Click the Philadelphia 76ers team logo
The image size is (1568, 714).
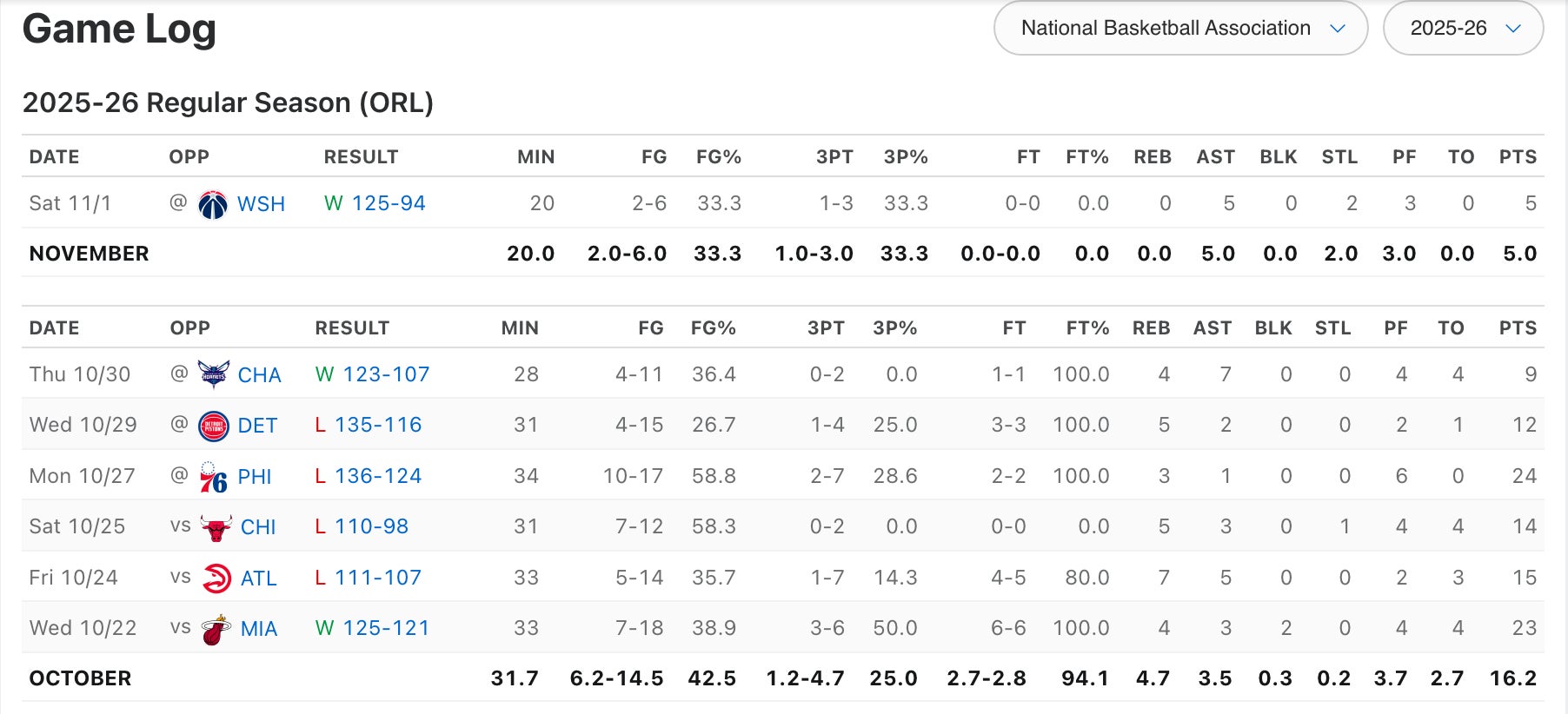click(x=214, y=477)
